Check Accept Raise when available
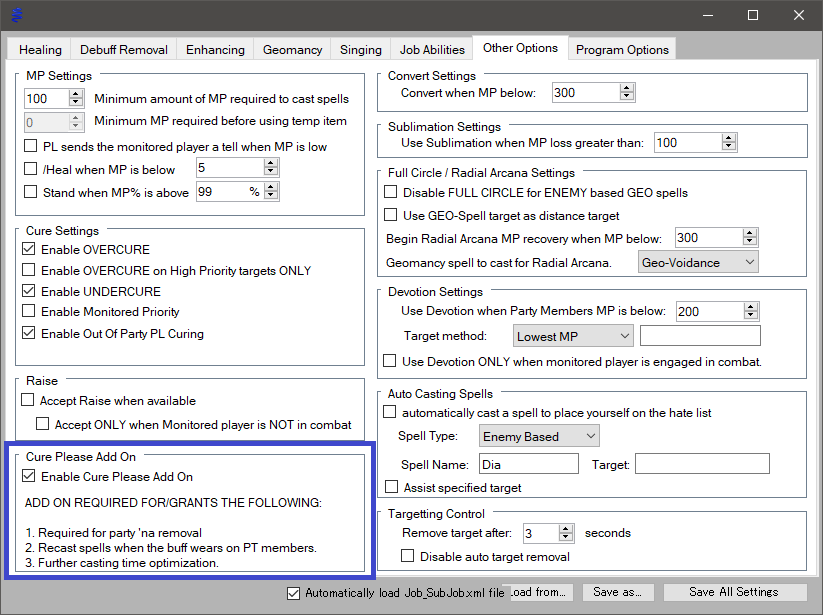This screenshot has width=823, height=615. tap(28, 400)
